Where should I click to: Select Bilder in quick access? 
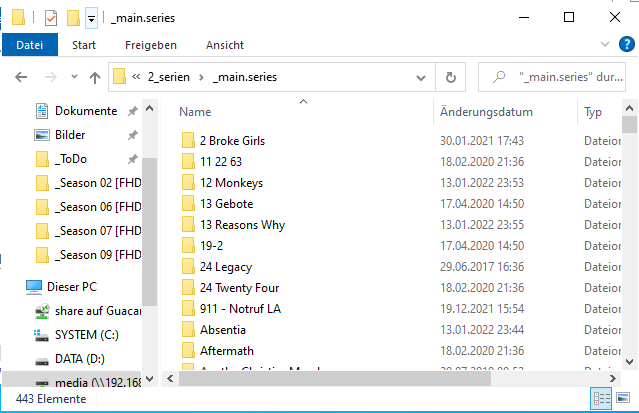[70, 135]
